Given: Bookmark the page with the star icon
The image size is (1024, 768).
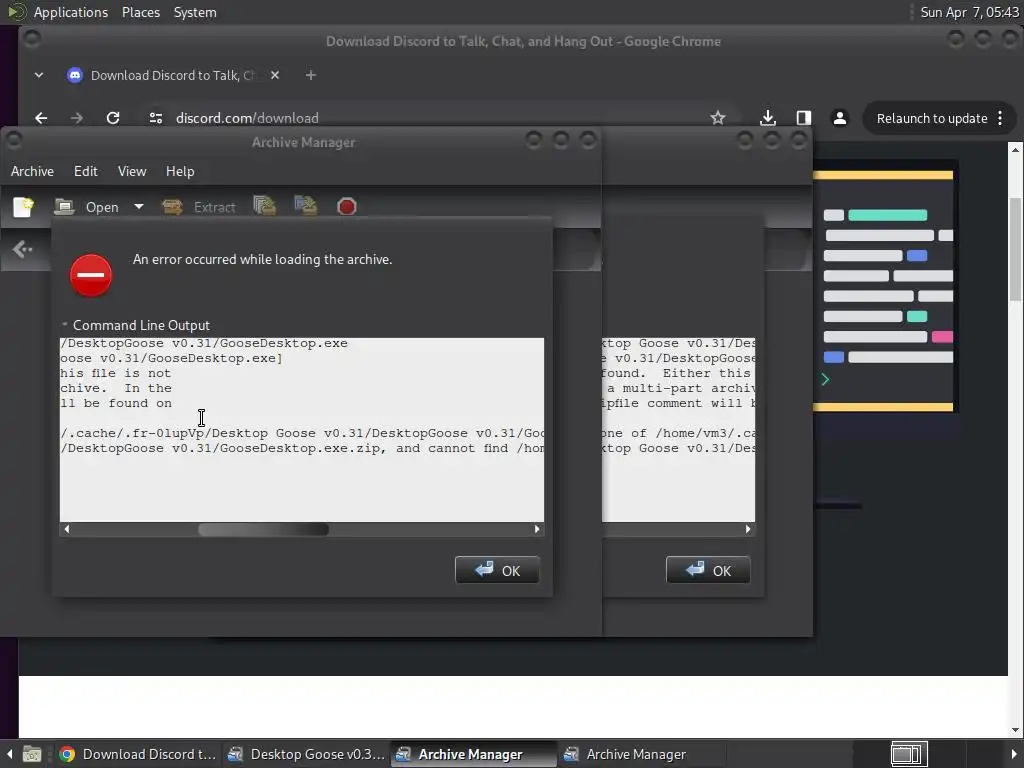Looking at the screenshot, I should (x=718, y=118).
